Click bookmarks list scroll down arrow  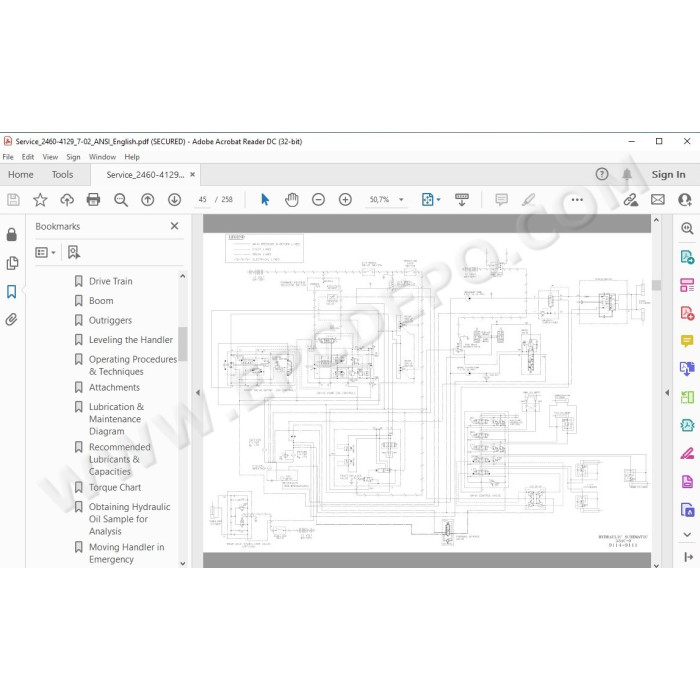[183, 563]
